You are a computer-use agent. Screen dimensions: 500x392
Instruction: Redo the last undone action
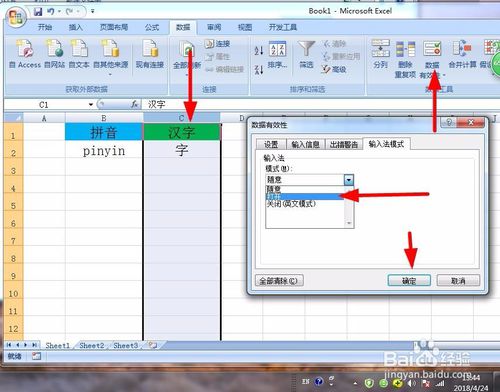coord(69,12)
